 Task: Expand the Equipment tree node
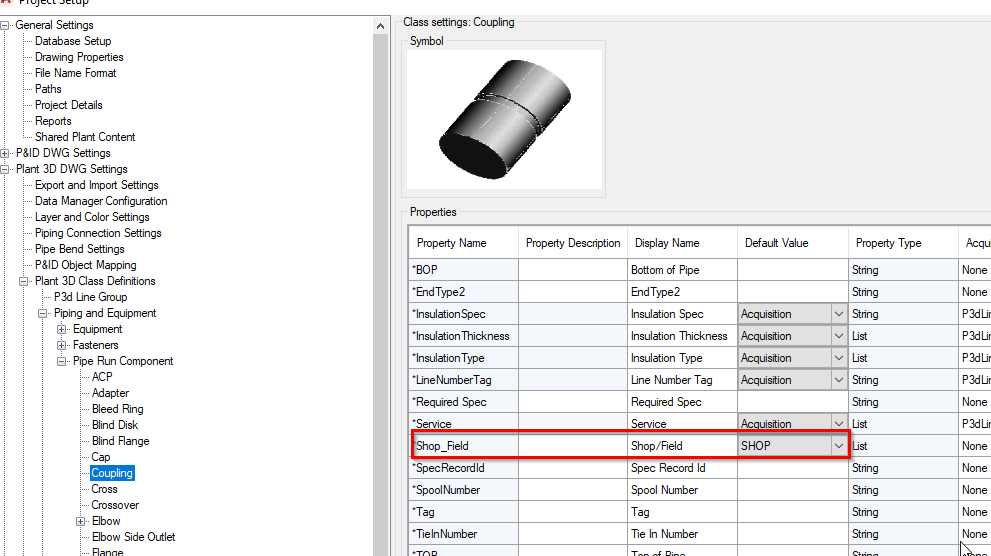point(61,329)
